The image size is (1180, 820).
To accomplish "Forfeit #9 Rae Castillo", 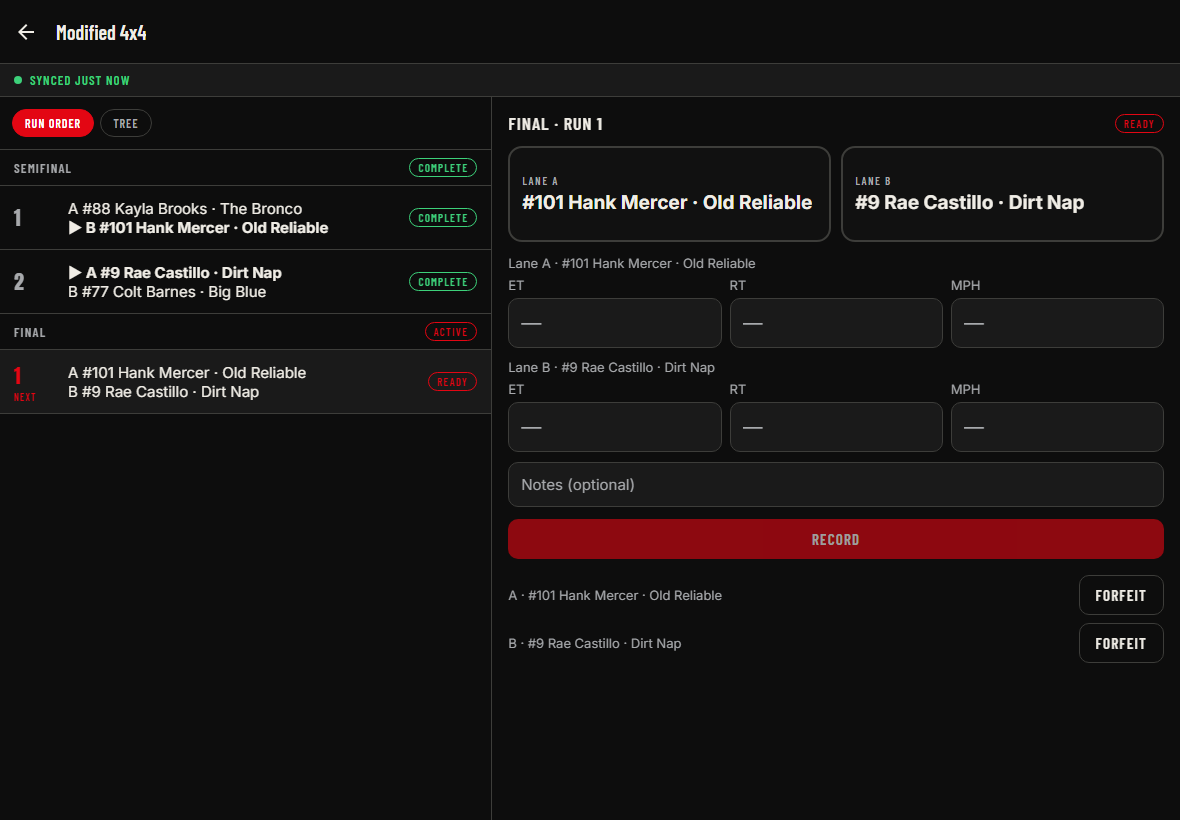I will [x=1121, y=644].
